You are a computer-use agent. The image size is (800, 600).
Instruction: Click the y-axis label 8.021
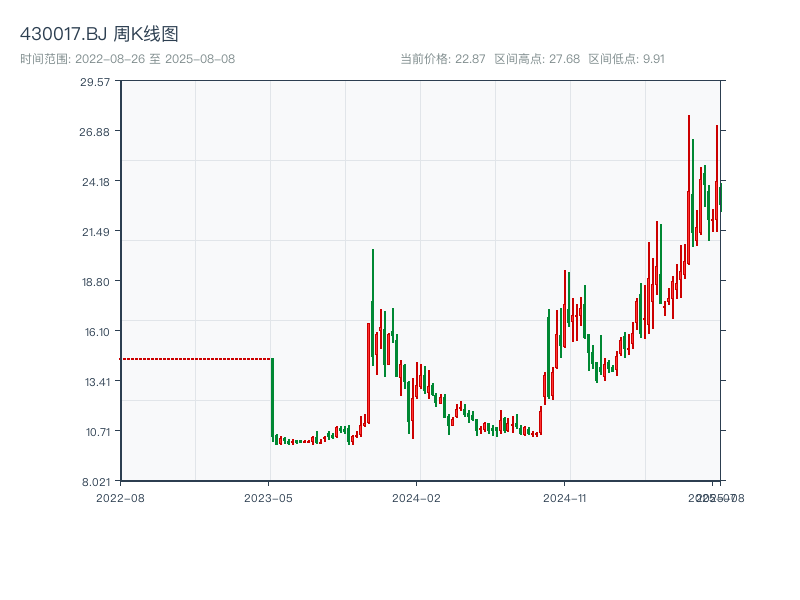[x=96, y=482]
